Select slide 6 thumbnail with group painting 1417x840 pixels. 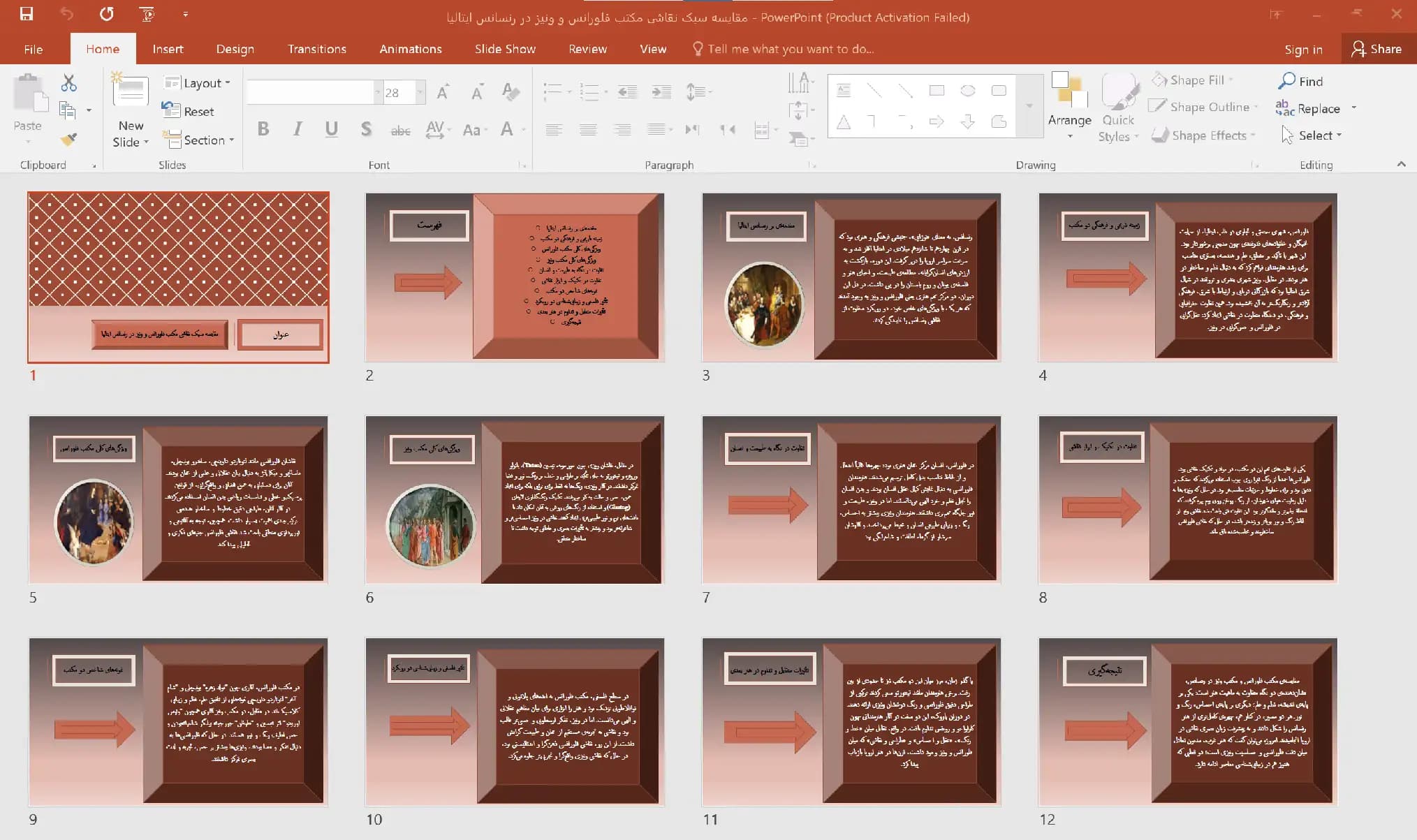pyautogui.click(x=515, y=499)
